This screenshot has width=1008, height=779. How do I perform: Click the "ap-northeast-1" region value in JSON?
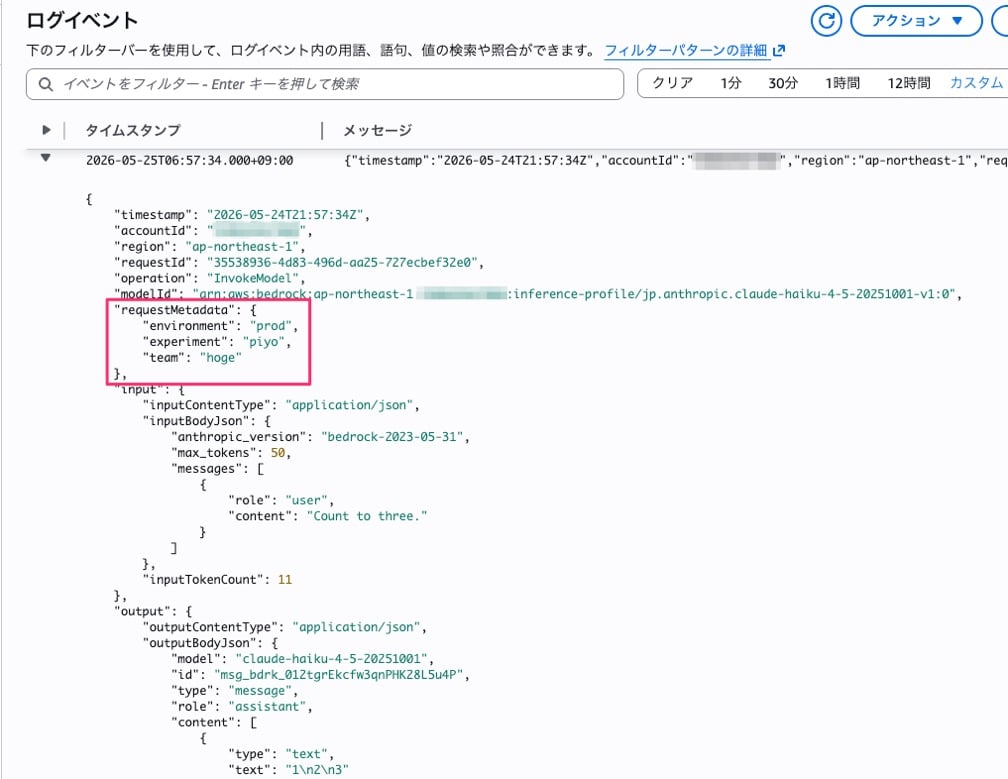242,247
